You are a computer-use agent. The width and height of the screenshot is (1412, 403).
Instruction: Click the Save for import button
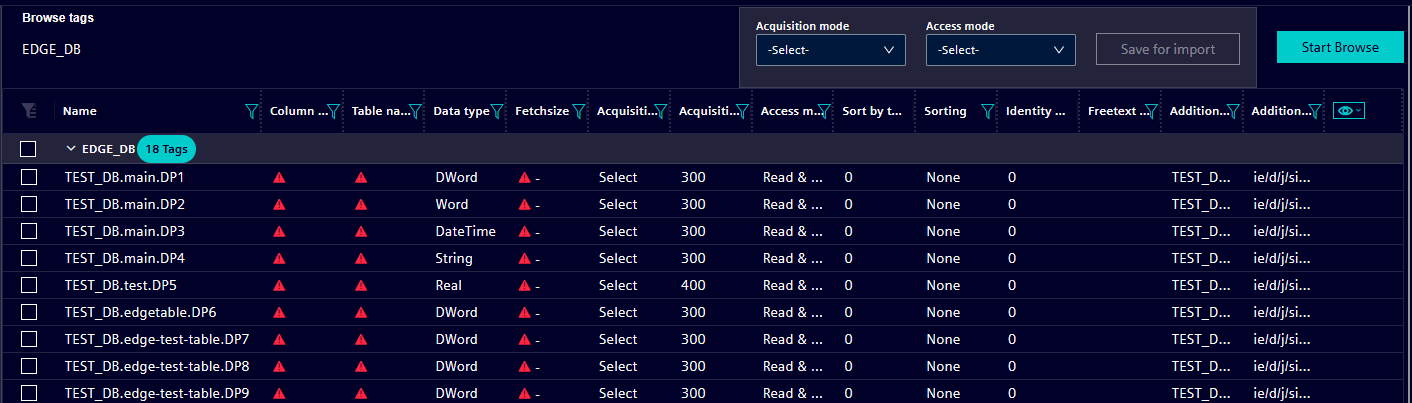click(x=1167, y=49)
